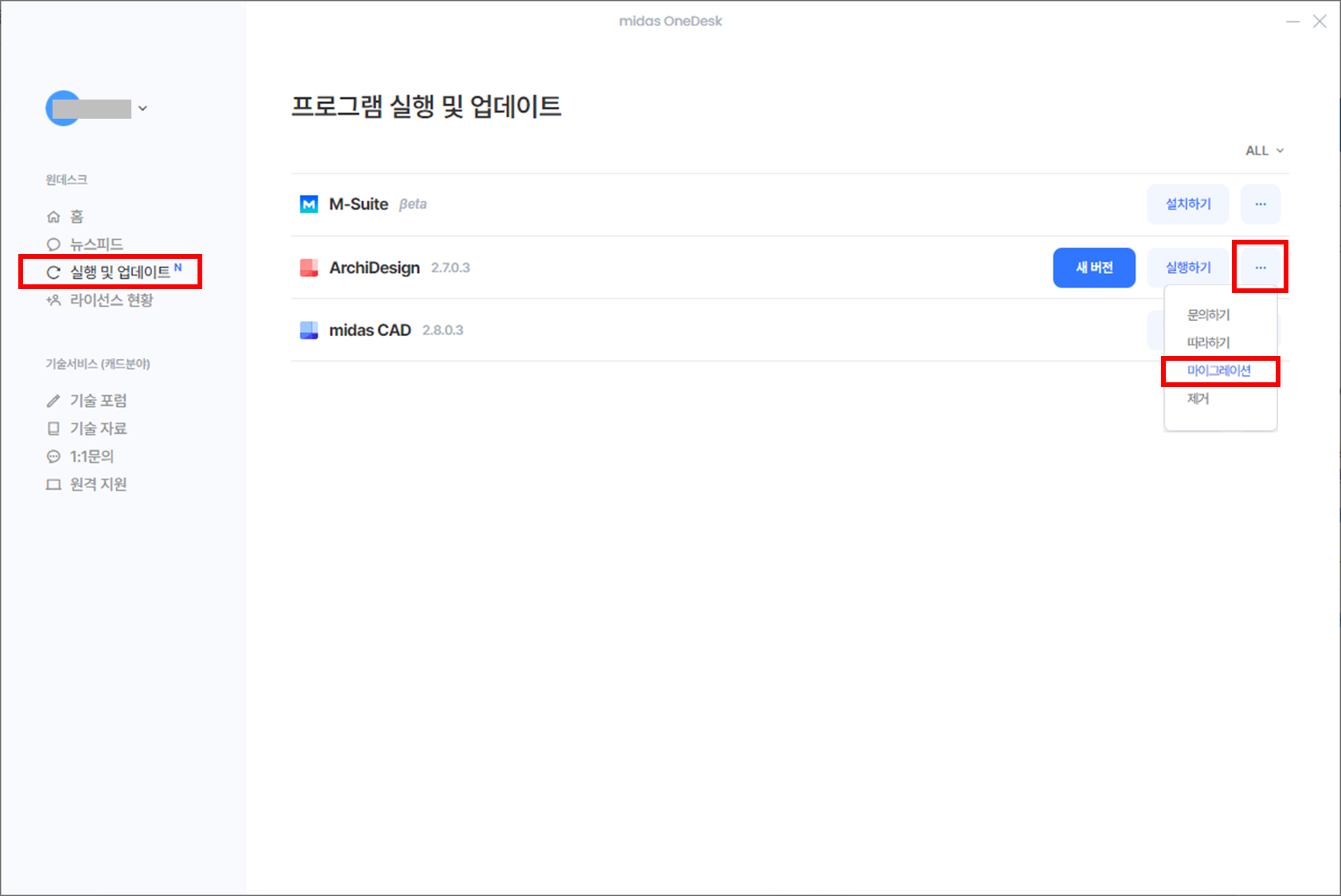The height and width of the screenshot is (896, 1341).
Task: Click the Beta label next to M-Suite
Action: click(x=412, y=205)
